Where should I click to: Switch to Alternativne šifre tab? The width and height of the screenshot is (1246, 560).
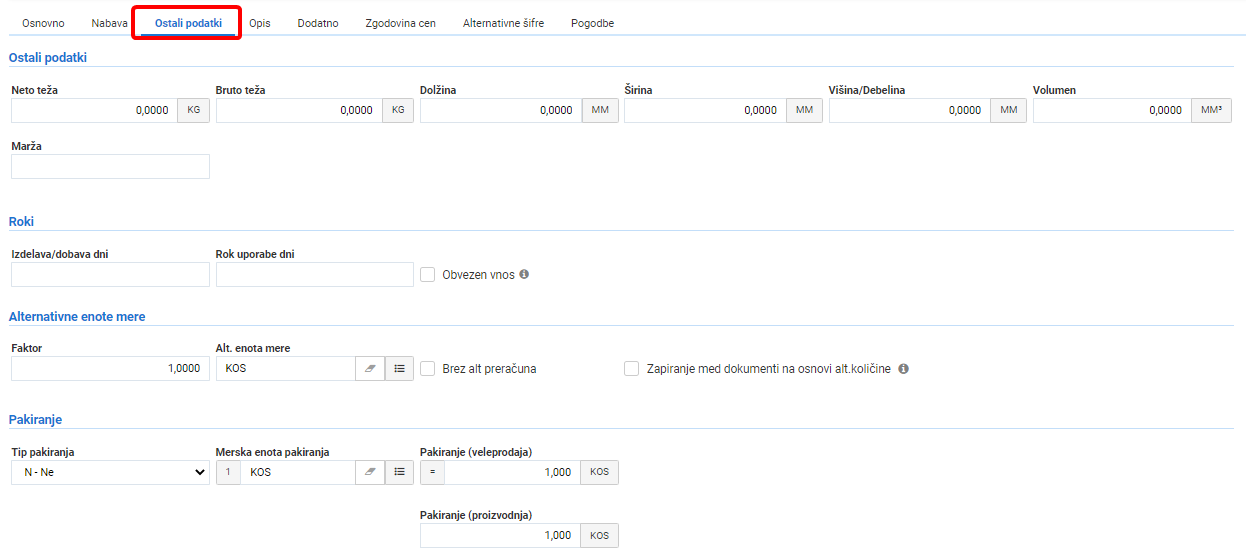[503, 23]
